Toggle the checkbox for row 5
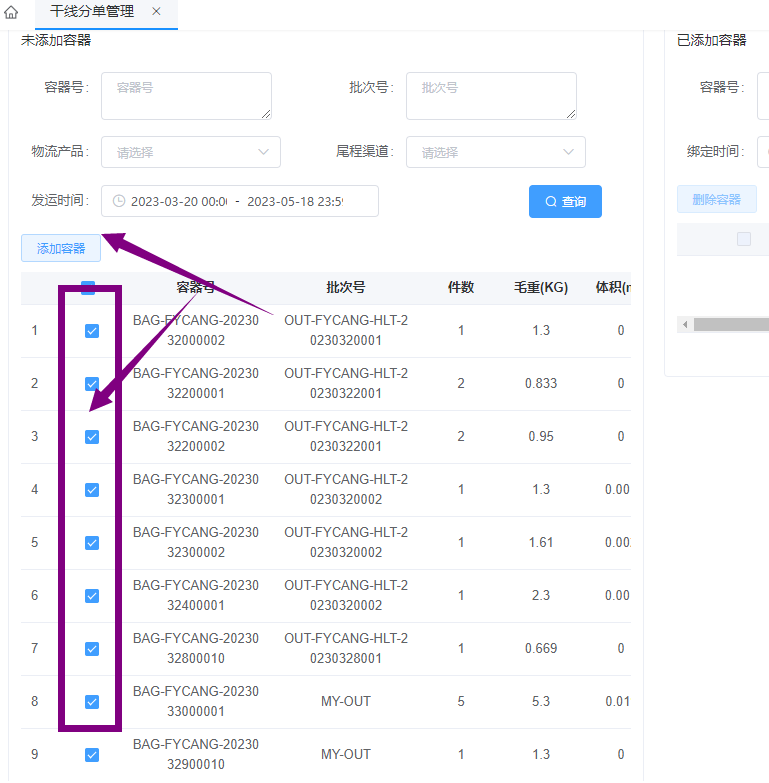Screen dimensions: 769x783 (x=92, y=543)
